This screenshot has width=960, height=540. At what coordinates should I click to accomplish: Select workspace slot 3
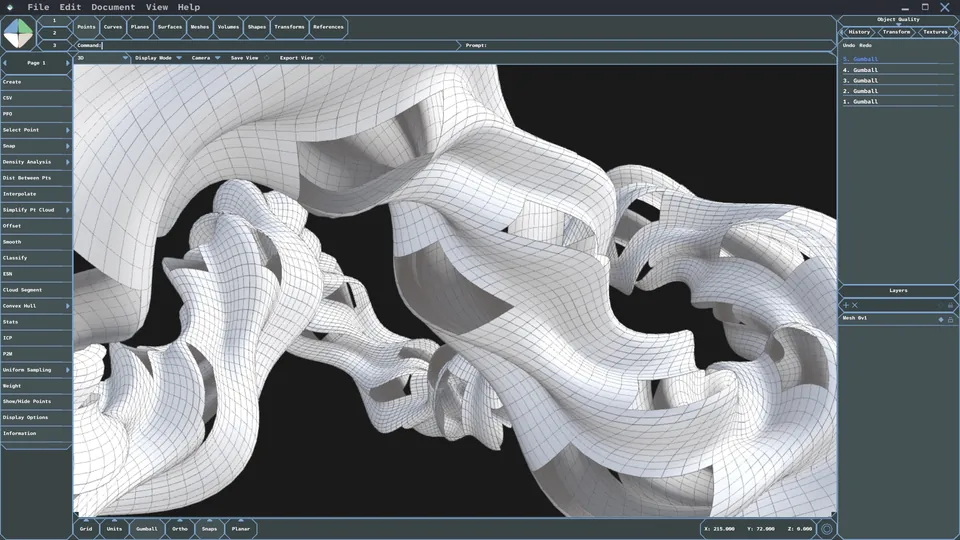click(x=54, y=45)
